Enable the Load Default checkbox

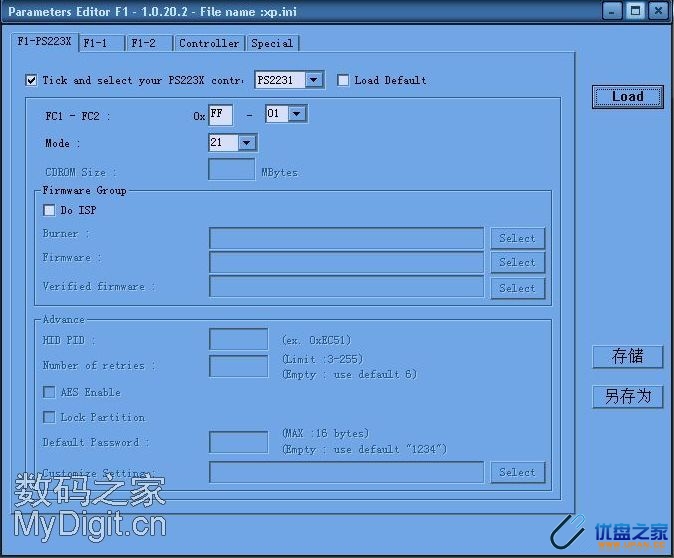click(x=343, y=80)
